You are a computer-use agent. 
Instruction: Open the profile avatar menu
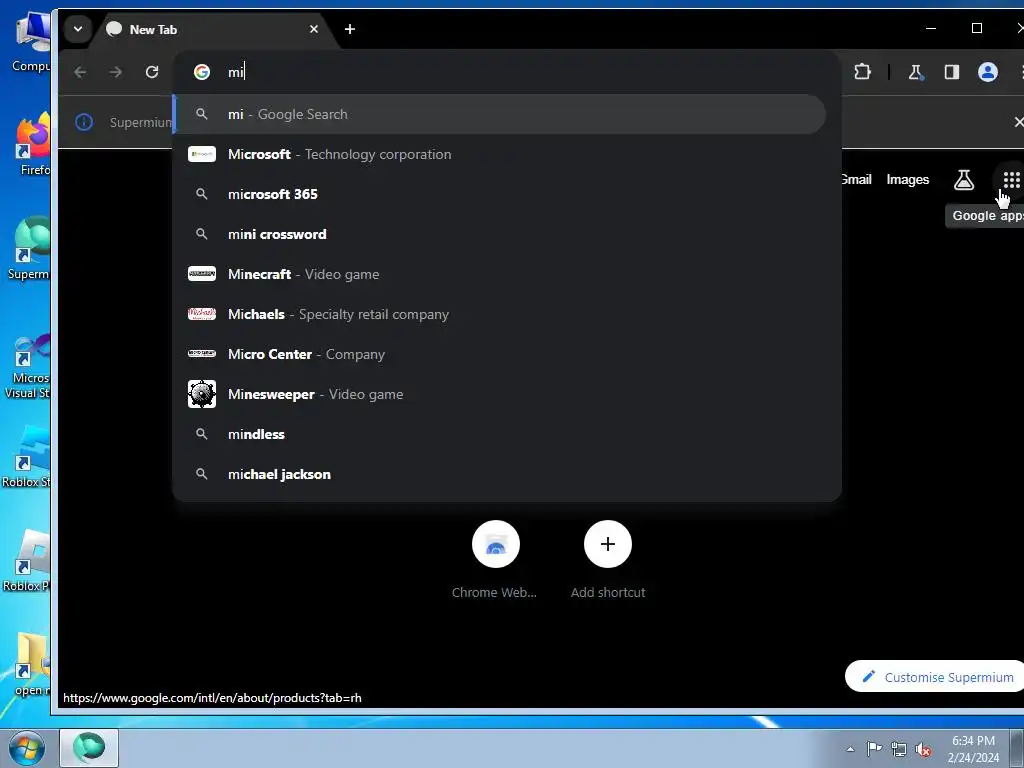tap(987, 72)
